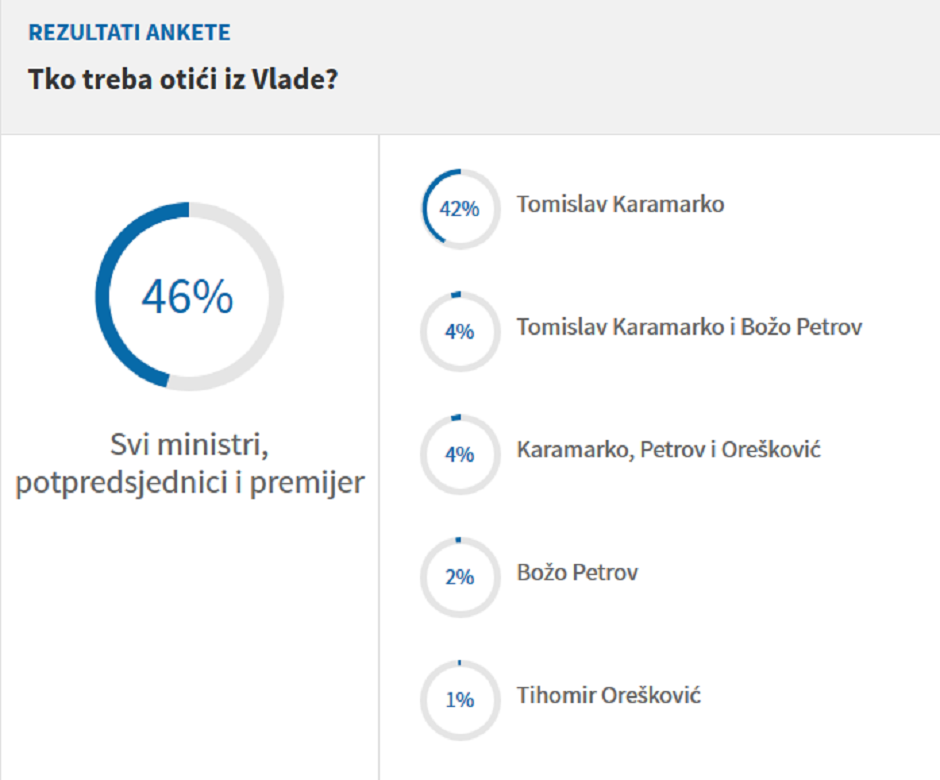The width and height of the screenshot is (940, 780).
Task: Select the "Tihomir Orešković" option label
Action: 608,696
